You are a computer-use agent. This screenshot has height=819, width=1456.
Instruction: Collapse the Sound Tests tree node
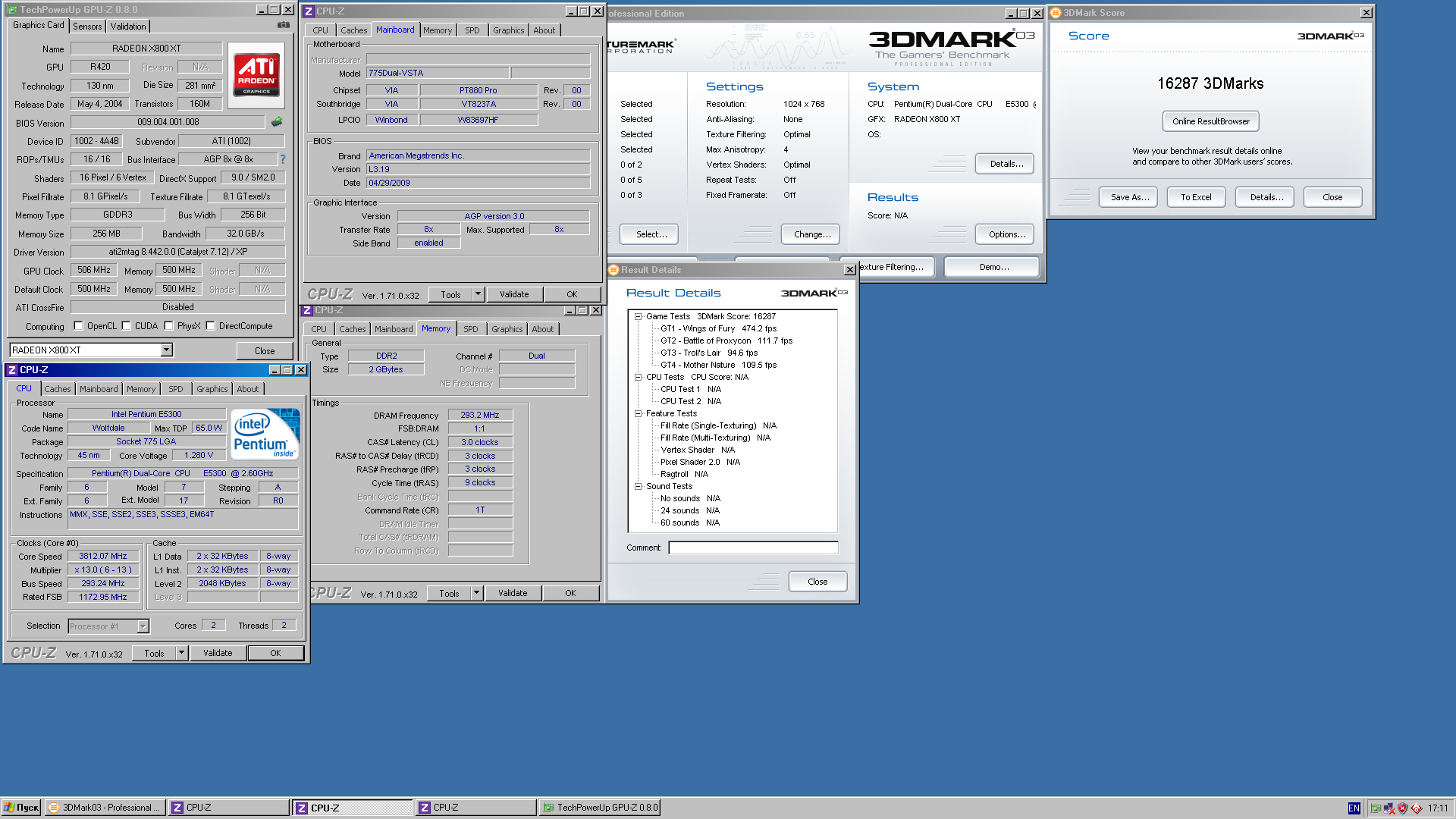[639, 486]
